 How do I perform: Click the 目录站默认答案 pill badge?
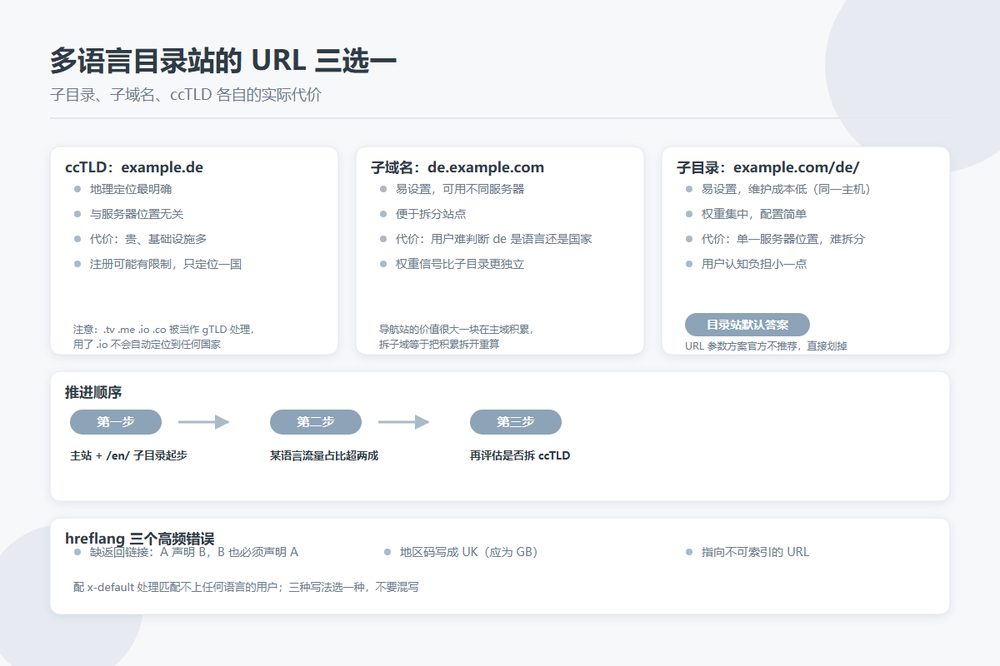pos(747,325)
